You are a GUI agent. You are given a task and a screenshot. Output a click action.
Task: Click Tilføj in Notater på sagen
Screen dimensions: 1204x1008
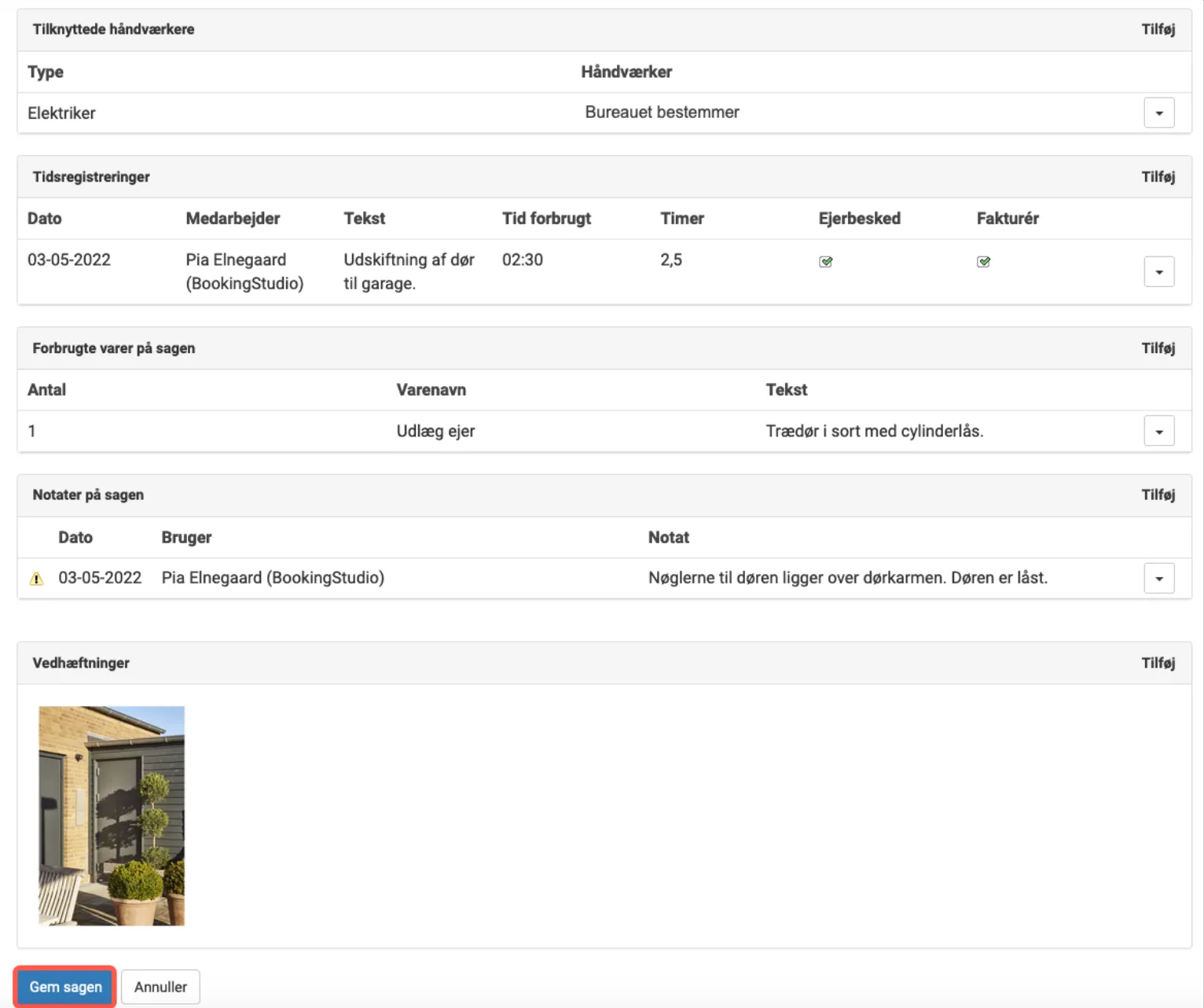point(1158,495)
